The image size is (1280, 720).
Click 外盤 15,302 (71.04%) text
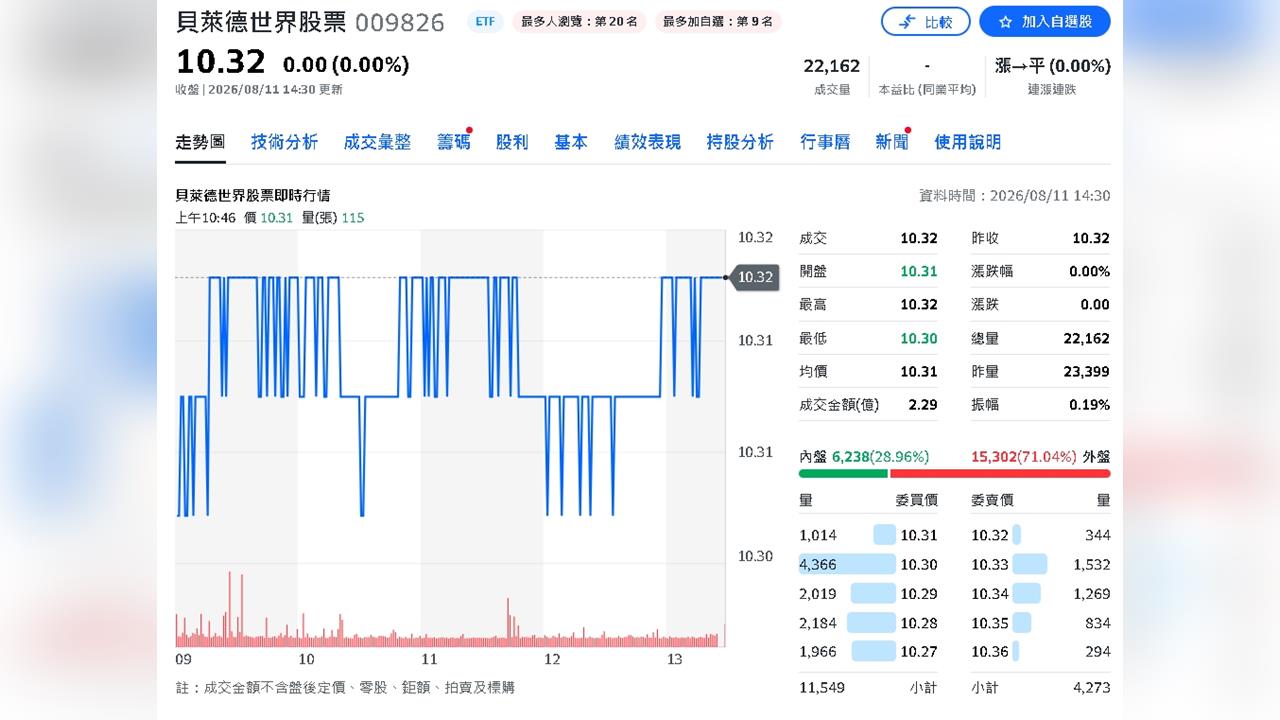point(1040,456)
